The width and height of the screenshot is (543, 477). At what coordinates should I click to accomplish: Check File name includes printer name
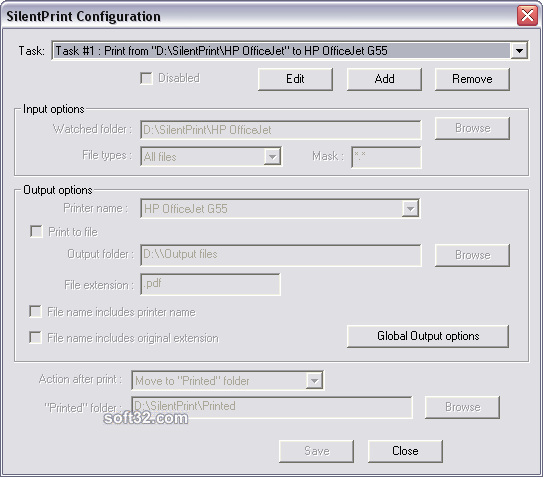[x=35, y=312]
